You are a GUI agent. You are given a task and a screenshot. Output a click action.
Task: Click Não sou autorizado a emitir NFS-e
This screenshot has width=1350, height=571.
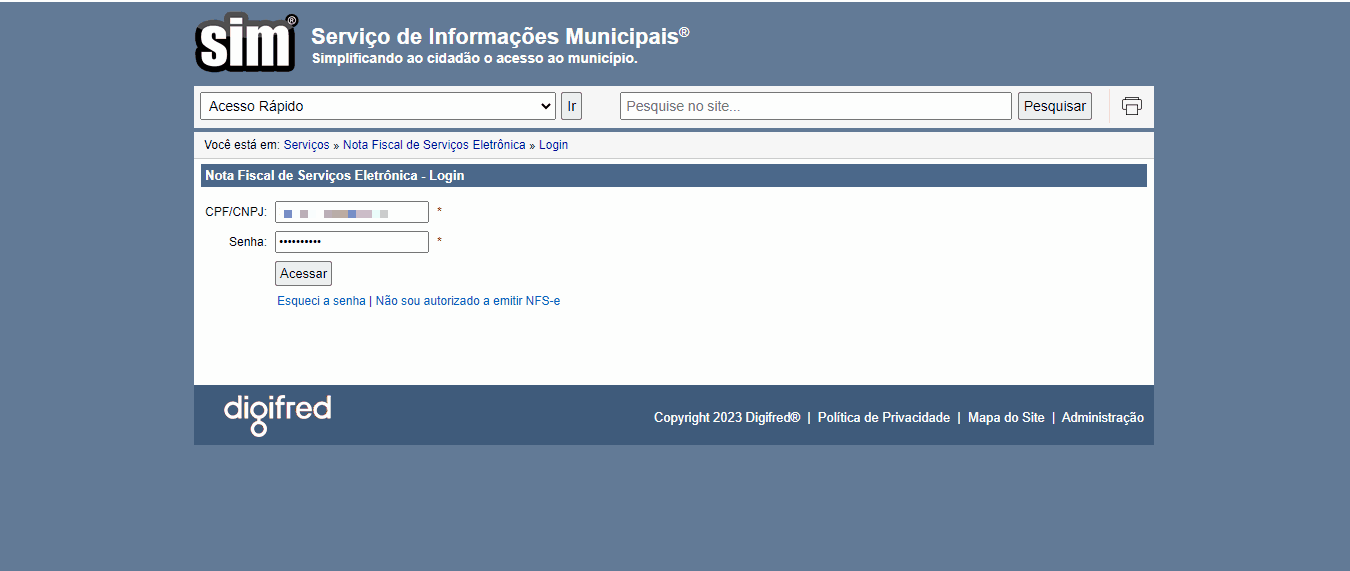click(x=468, y=301)
